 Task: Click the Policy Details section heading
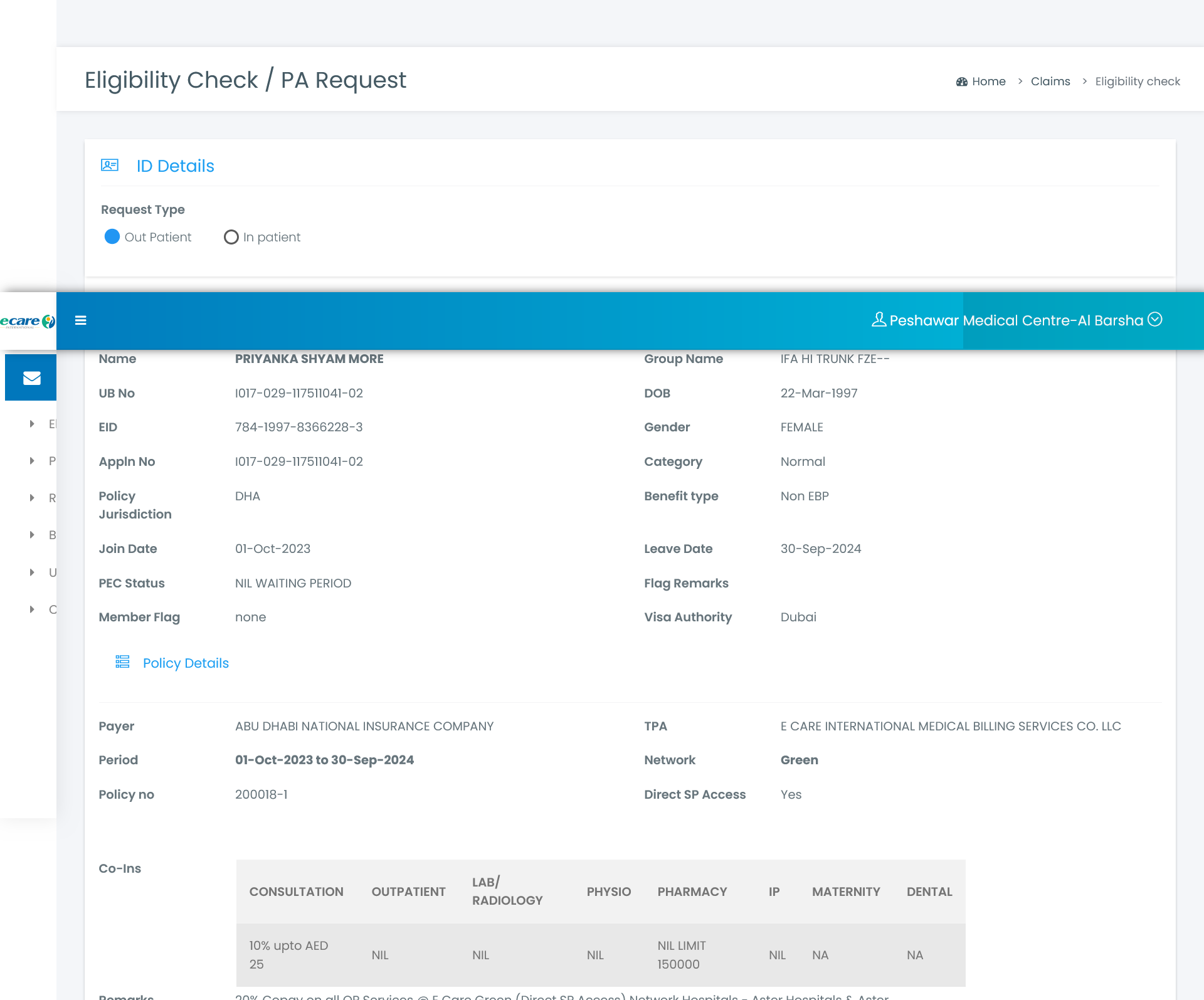coord(186,663)
